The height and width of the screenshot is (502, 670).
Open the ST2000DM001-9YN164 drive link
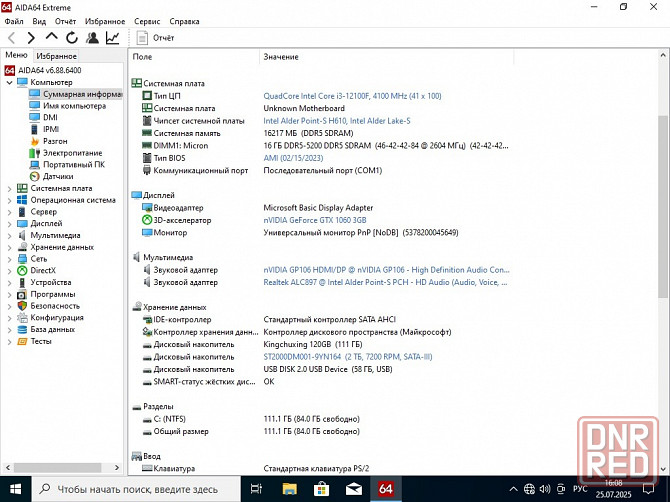coord(348,357)
